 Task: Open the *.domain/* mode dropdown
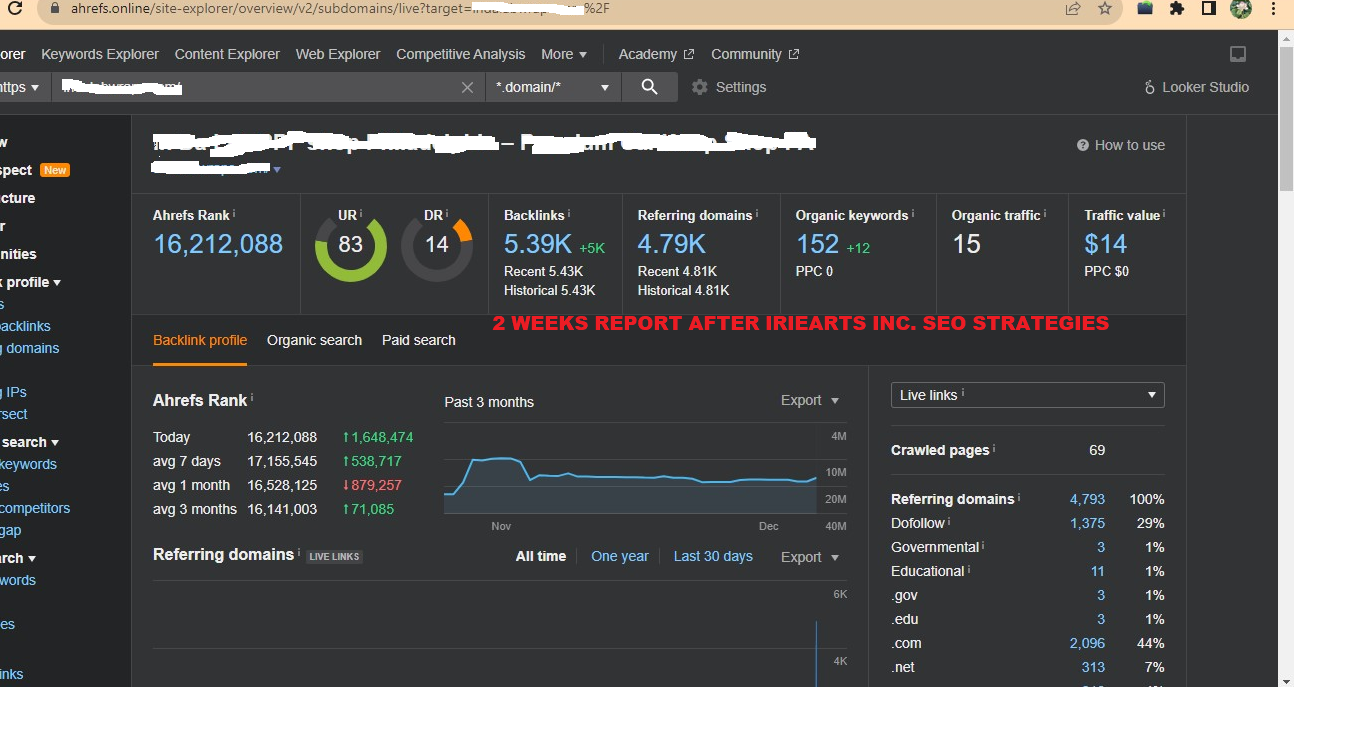[x=553, y=87]
